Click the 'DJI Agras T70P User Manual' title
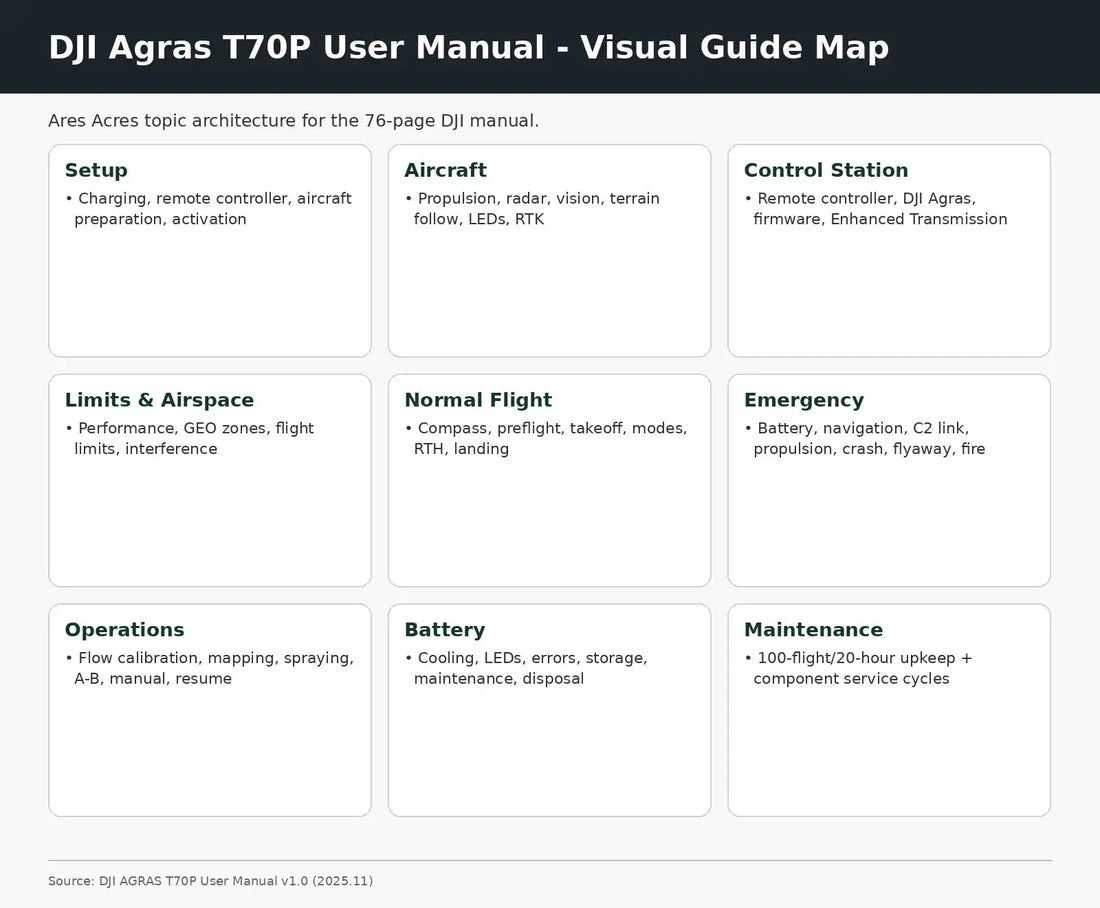Screen dimensions: 1100x908 (x=469, y=48)
